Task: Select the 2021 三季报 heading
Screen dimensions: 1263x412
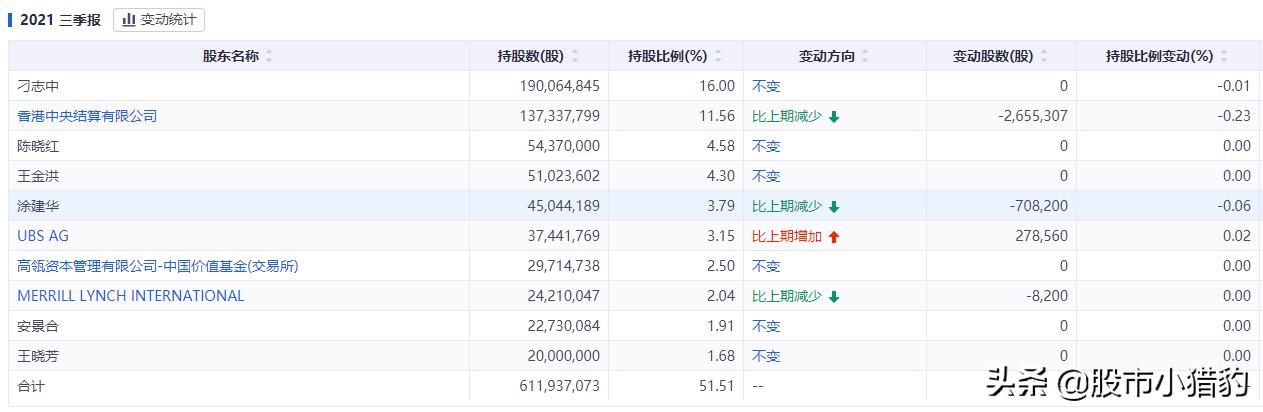Action: tap(59, 19)
